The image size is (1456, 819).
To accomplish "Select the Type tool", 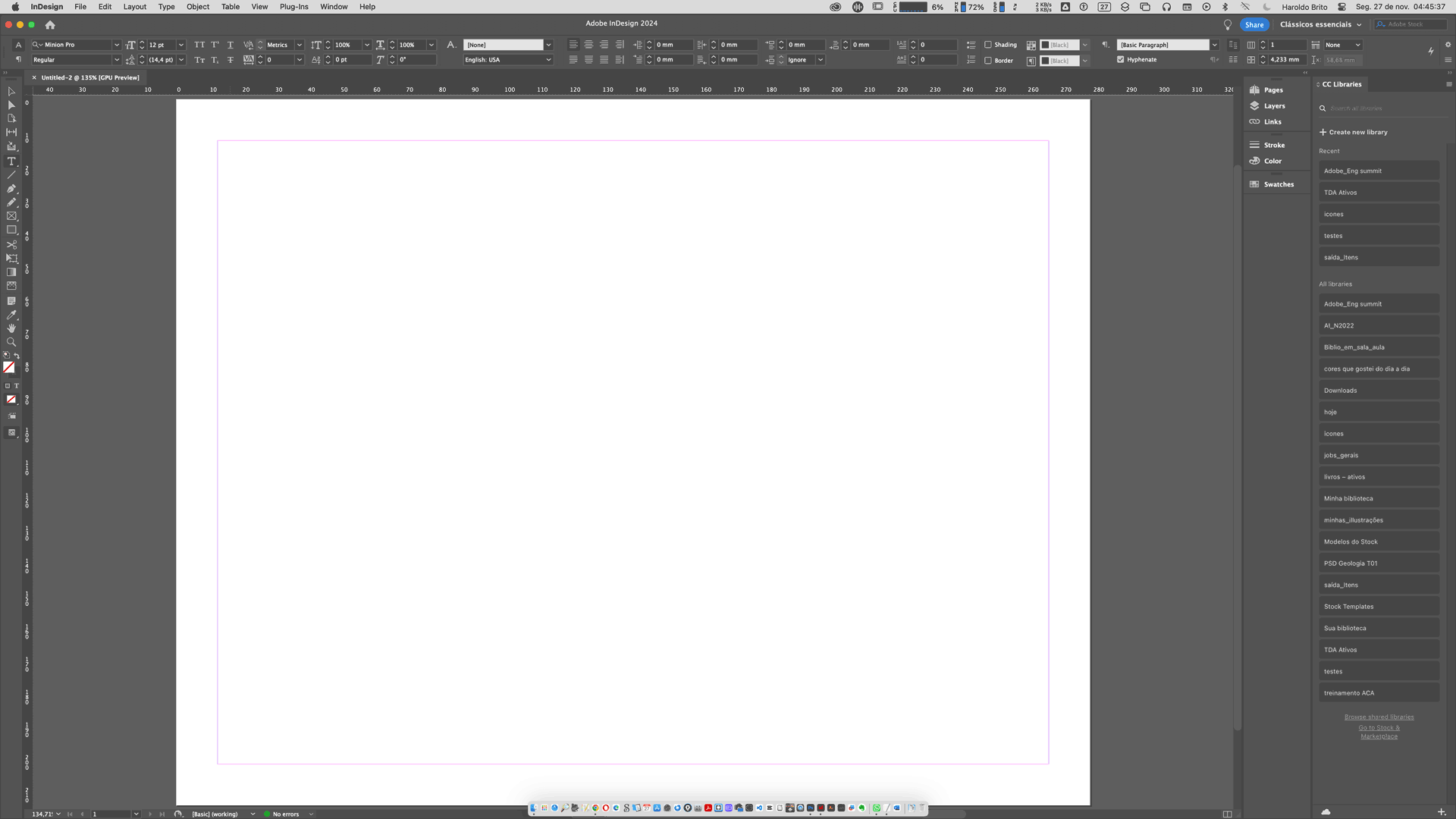I will (11, 162).
